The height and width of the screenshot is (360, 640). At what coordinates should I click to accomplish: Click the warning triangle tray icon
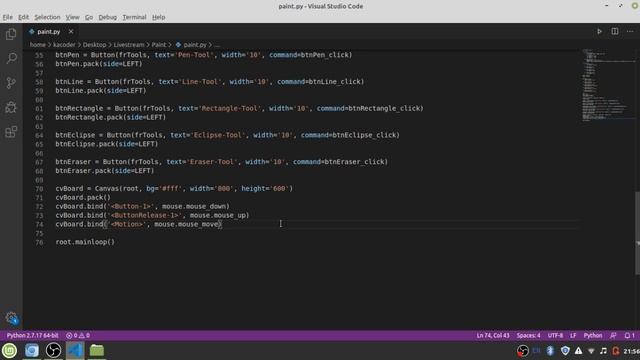coord(578,351)
